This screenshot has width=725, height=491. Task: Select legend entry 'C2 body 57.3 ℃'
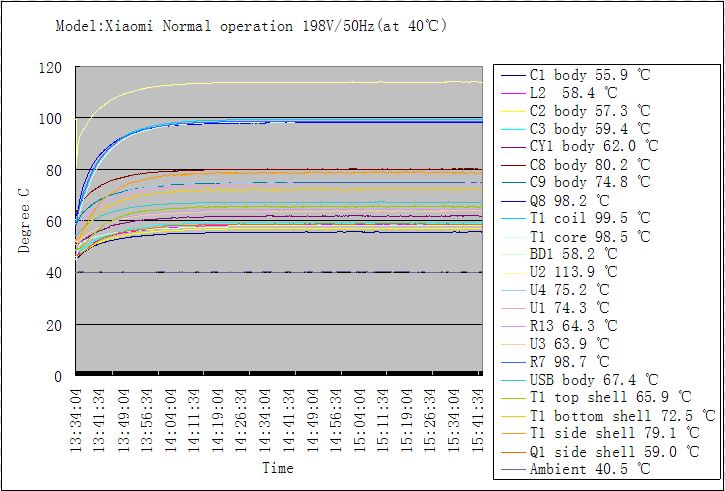point(576,111)
